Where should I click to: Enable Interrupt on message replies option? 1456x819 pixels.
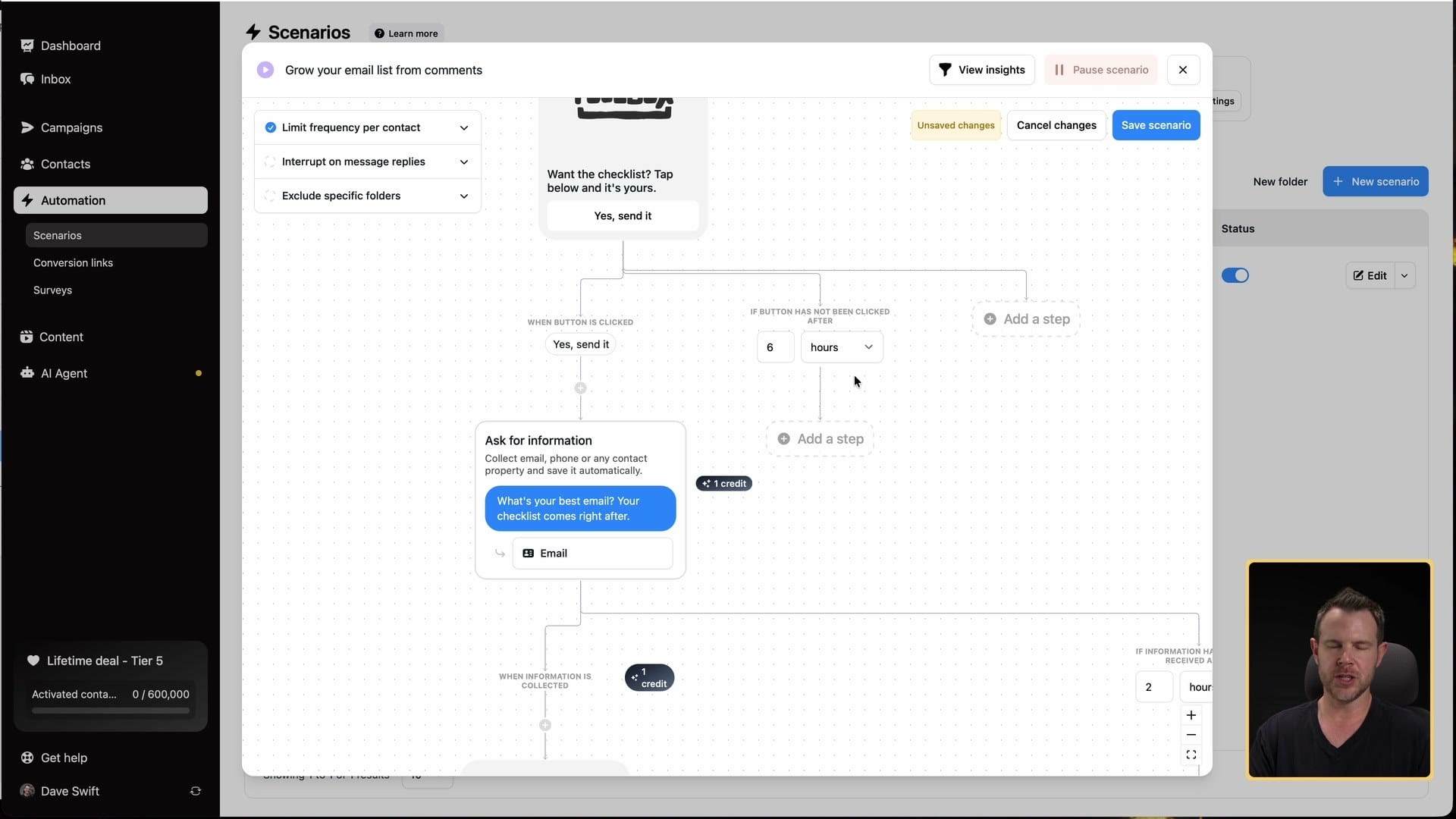tap(271, 162)
